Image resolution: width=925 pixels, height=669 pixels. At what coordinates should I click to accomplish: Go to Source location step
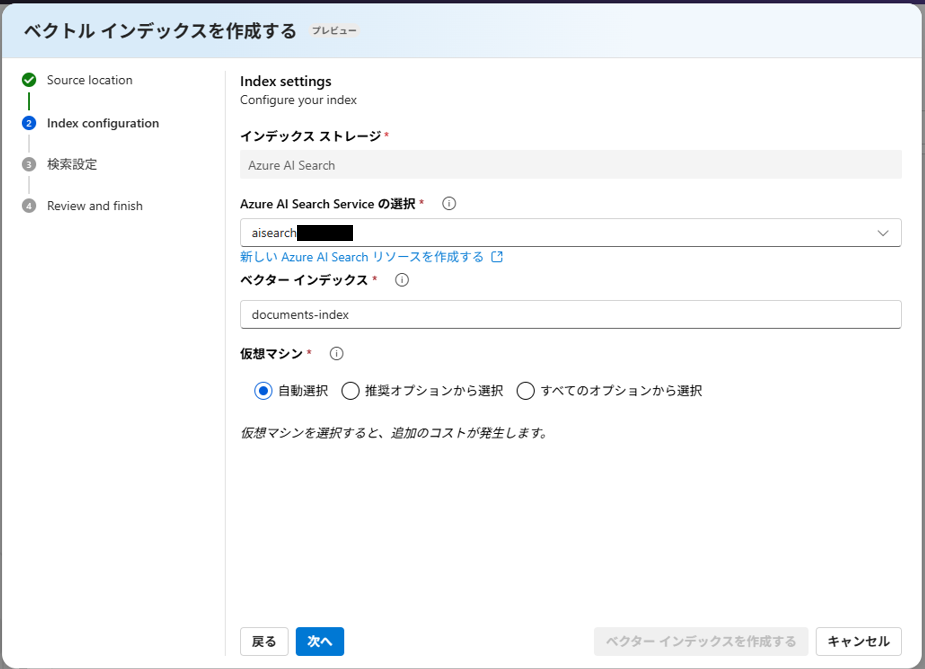point(90,80)
